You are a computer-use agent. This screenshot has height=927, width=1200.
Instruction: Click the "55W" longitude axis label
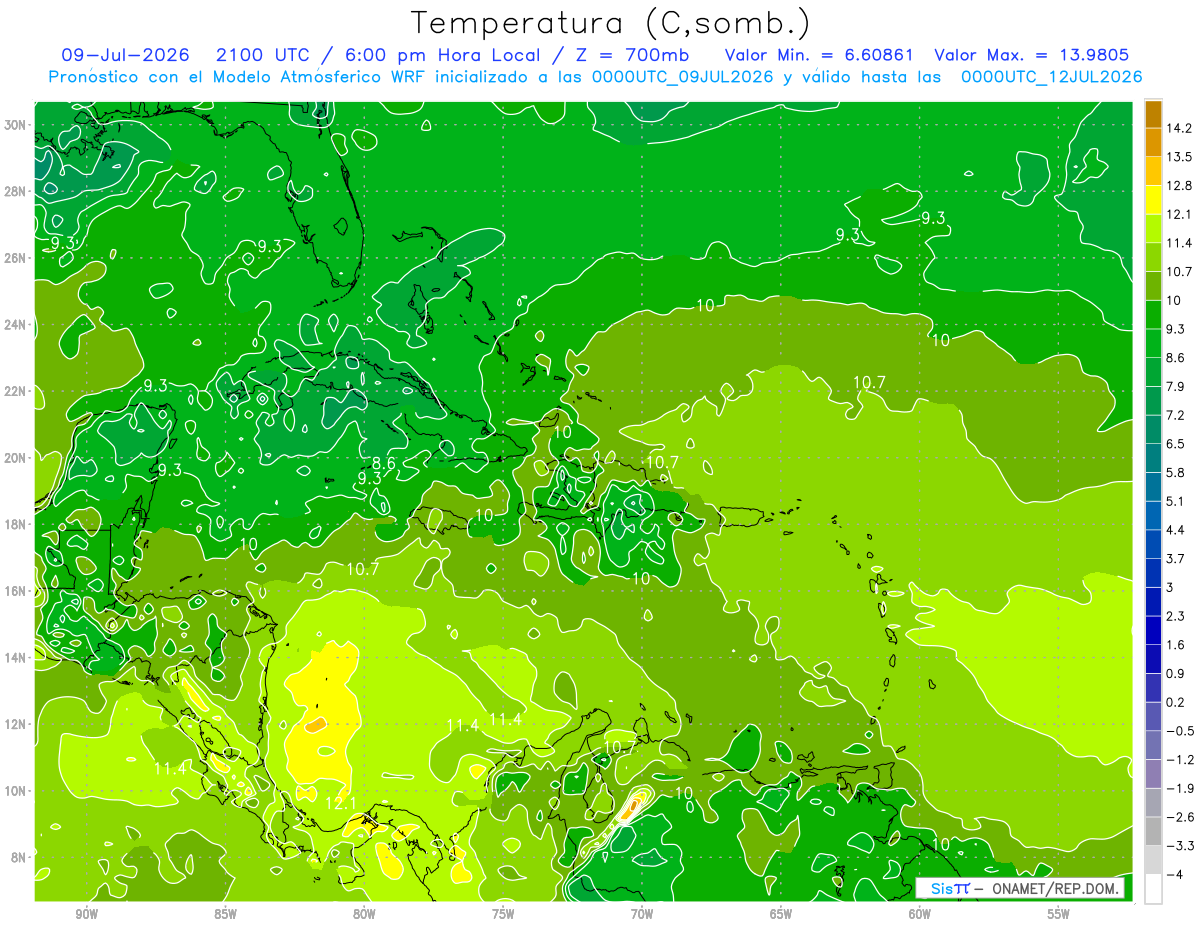[1058, 915]
